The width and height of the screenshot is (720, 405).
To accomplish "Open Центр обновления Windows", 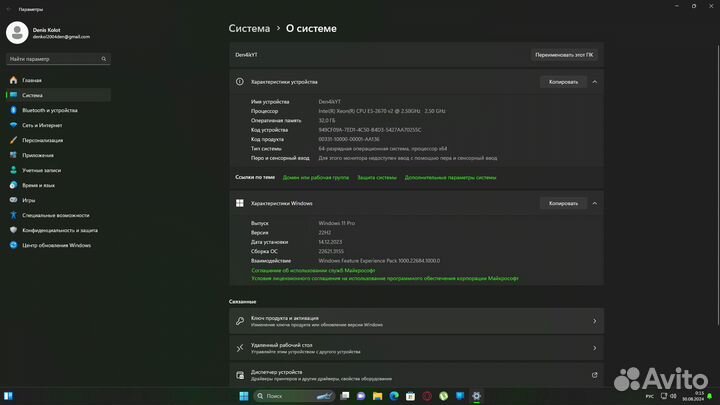I will pyautogui.click(x=56, y=245).
